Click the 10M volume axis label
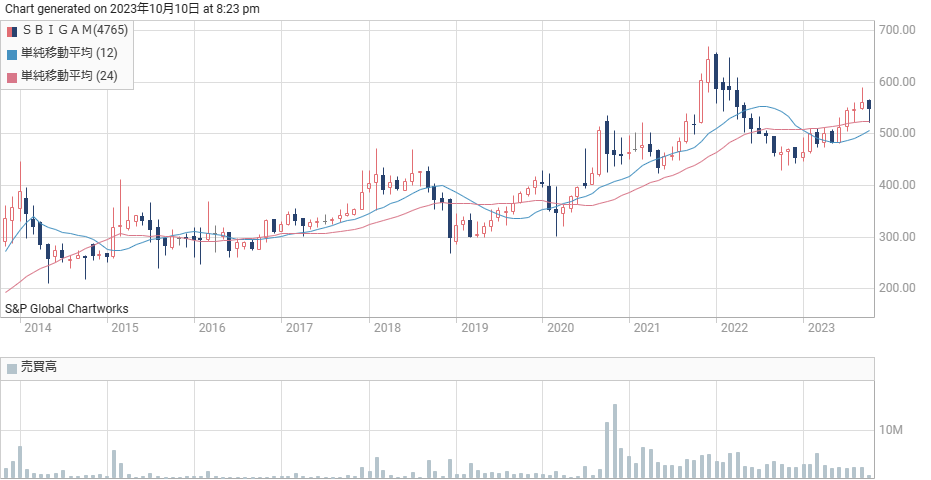 [891, 430]
